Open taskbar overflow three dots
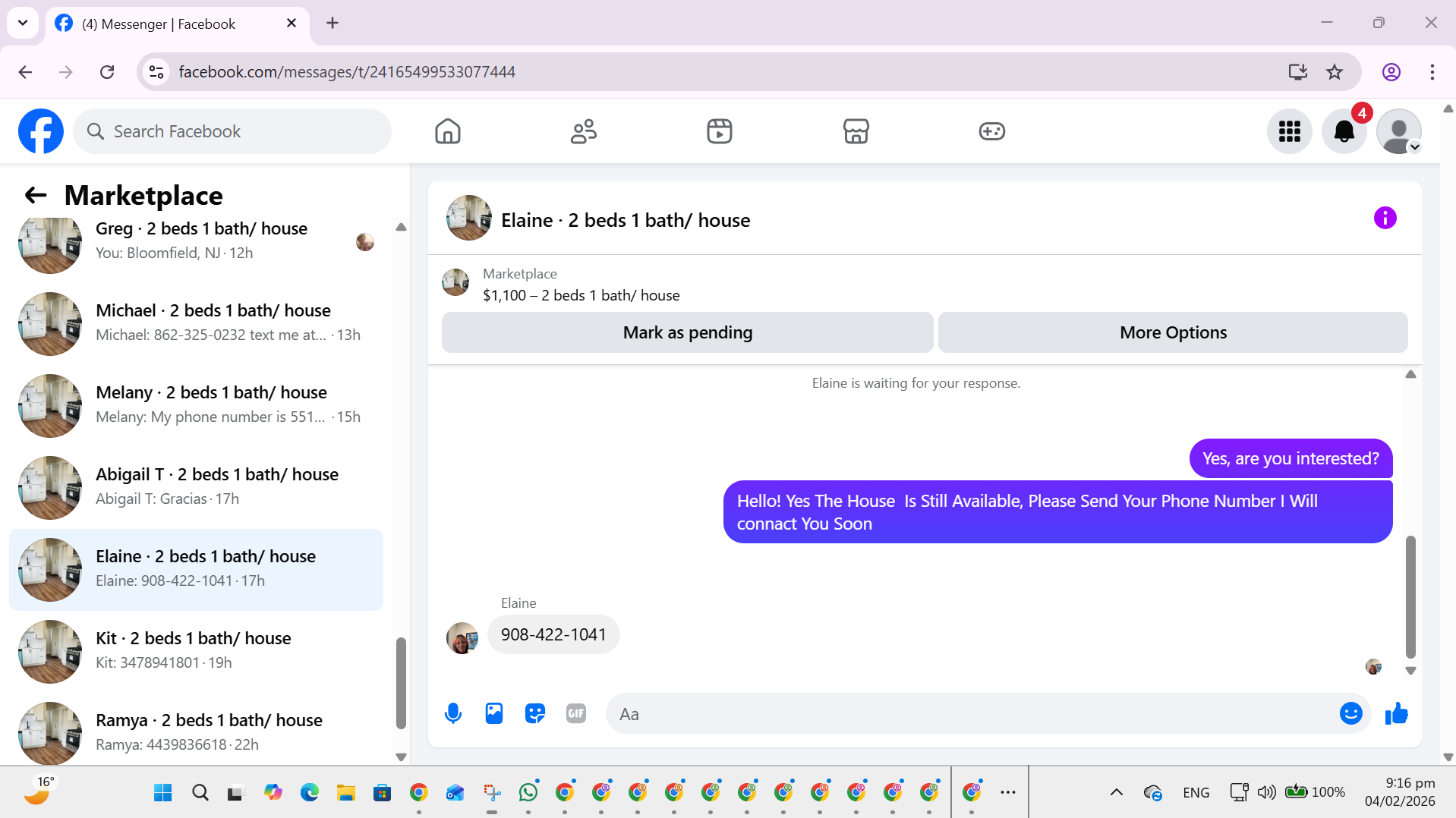Screen dimensions: 1456x818 coord(1008,793)
